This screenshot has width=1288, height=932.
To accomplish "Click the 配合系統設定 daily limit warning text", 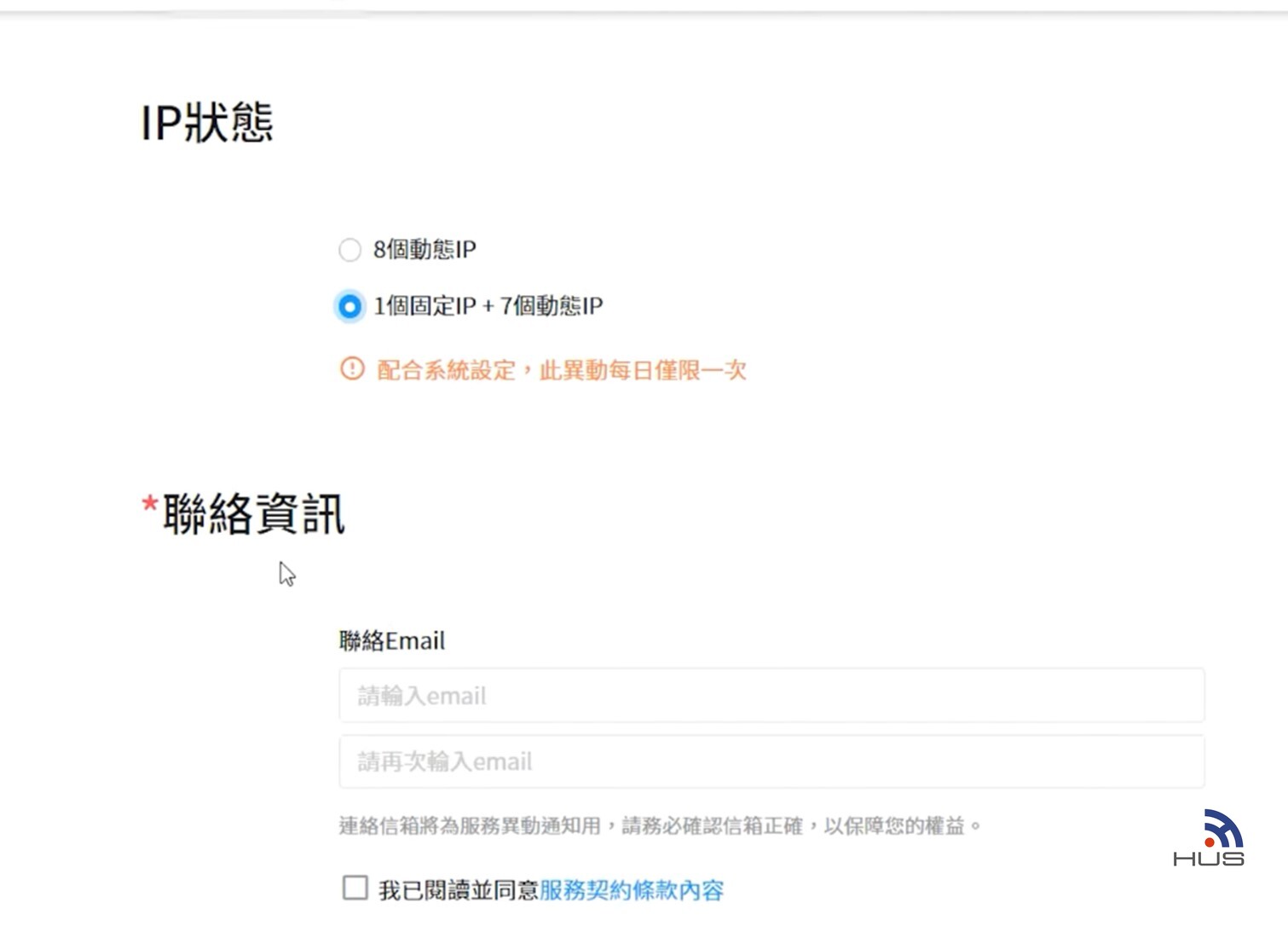I will coord(562,370).
